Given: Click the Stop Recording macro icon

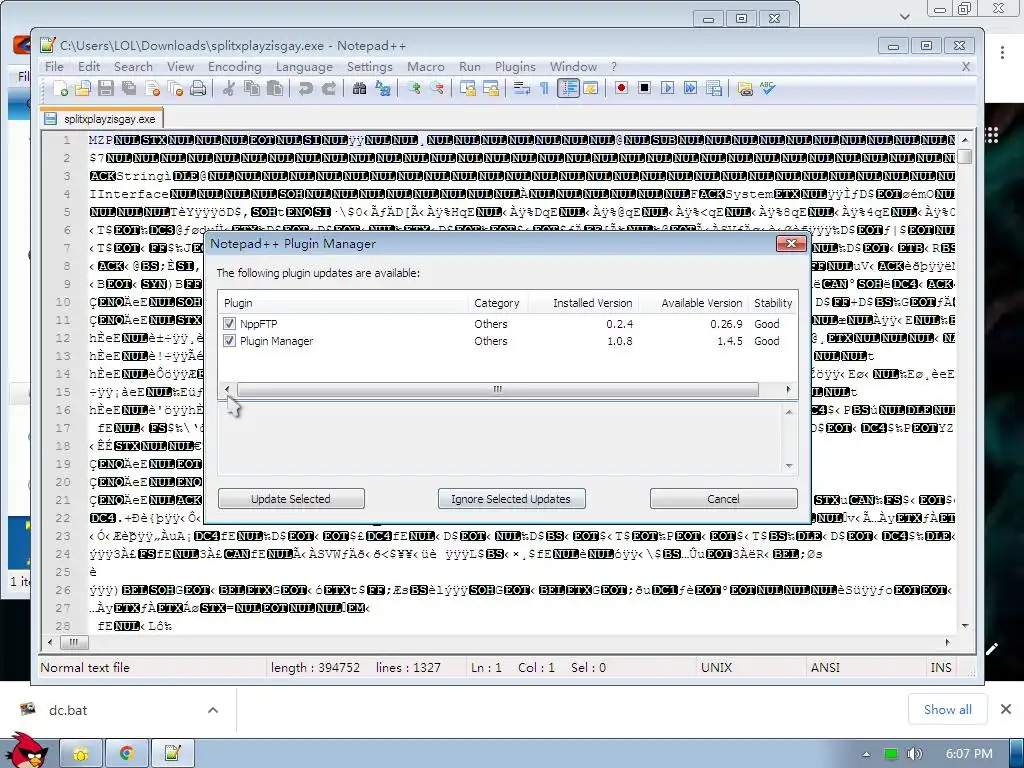Looking at the screenshot, I should click(x=645, y=88).
